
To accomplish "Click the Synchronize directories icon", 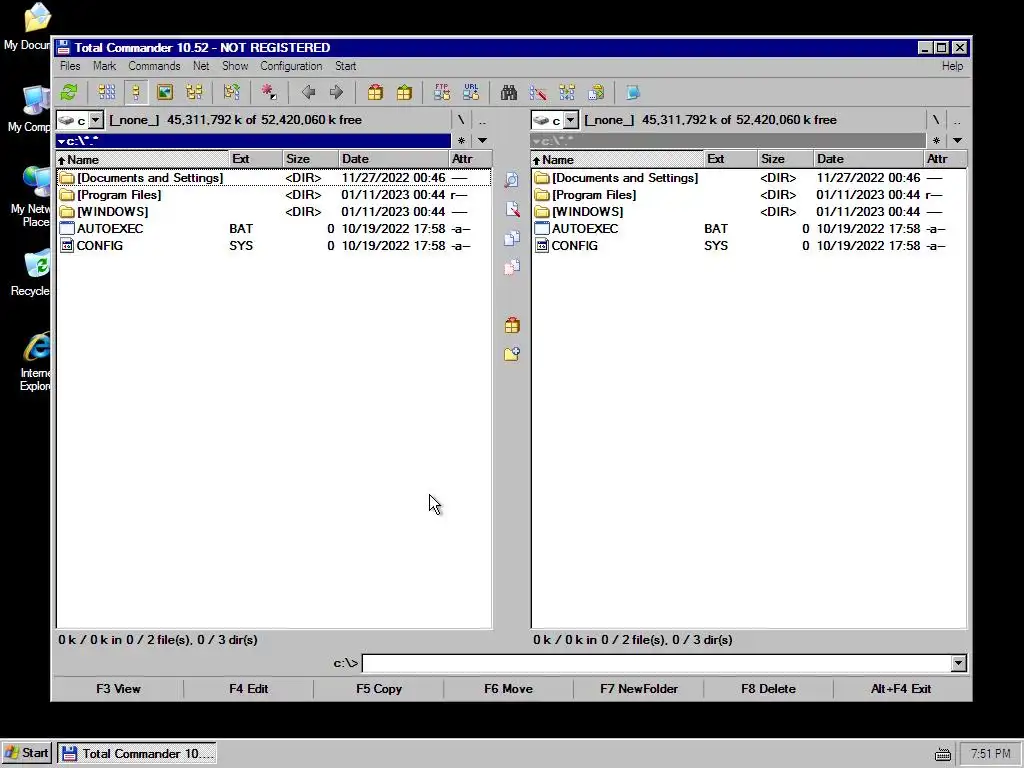I will 567,92.
